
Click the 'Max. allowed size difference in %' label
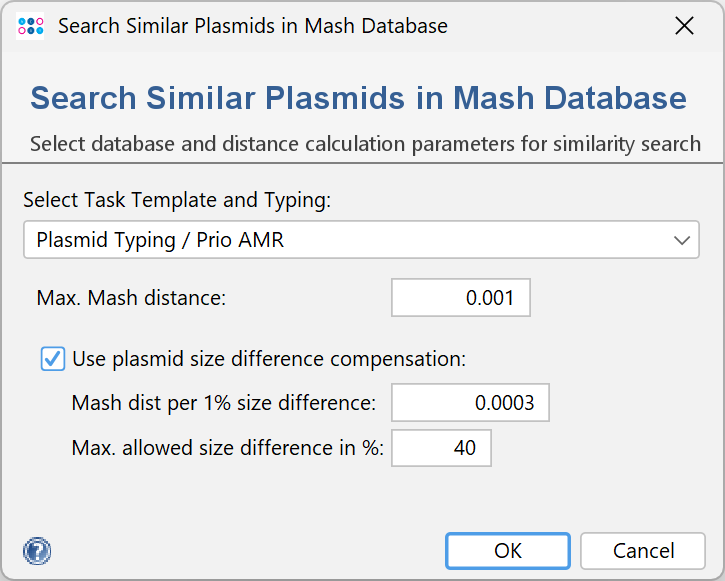228,448
